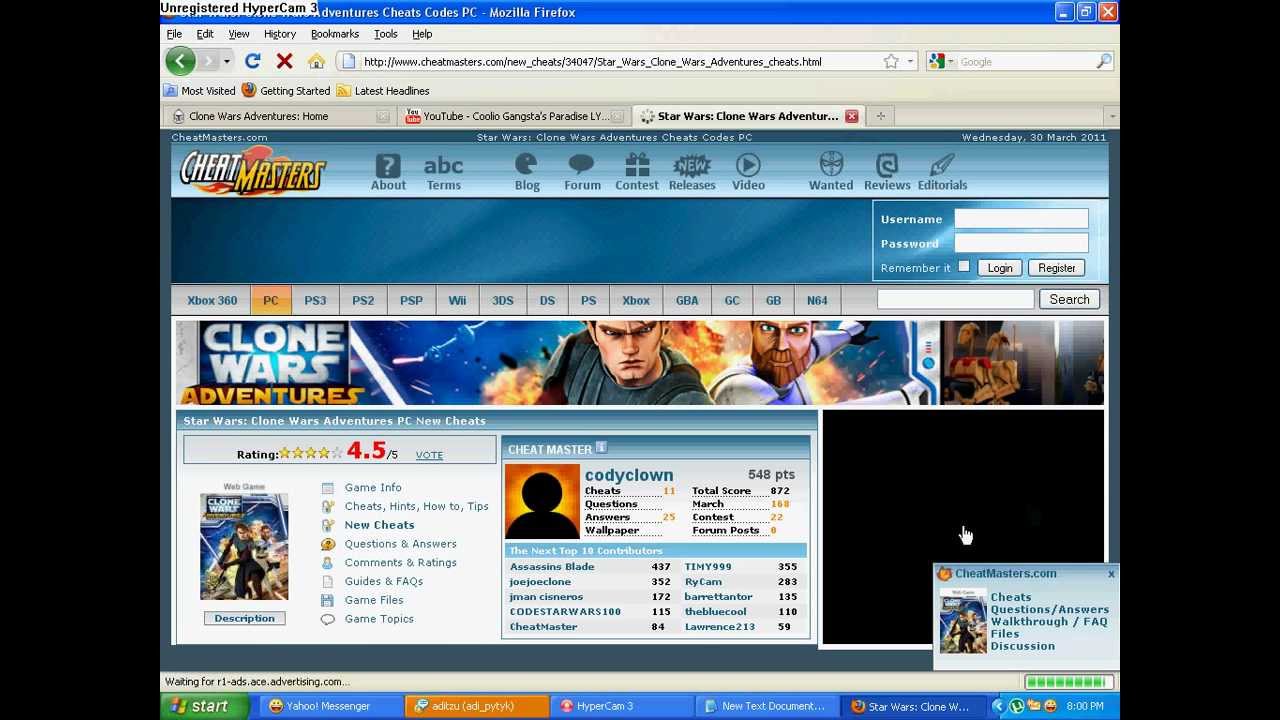
Task: Open the URL bar history dropdown
Action: tap(910, 62)
